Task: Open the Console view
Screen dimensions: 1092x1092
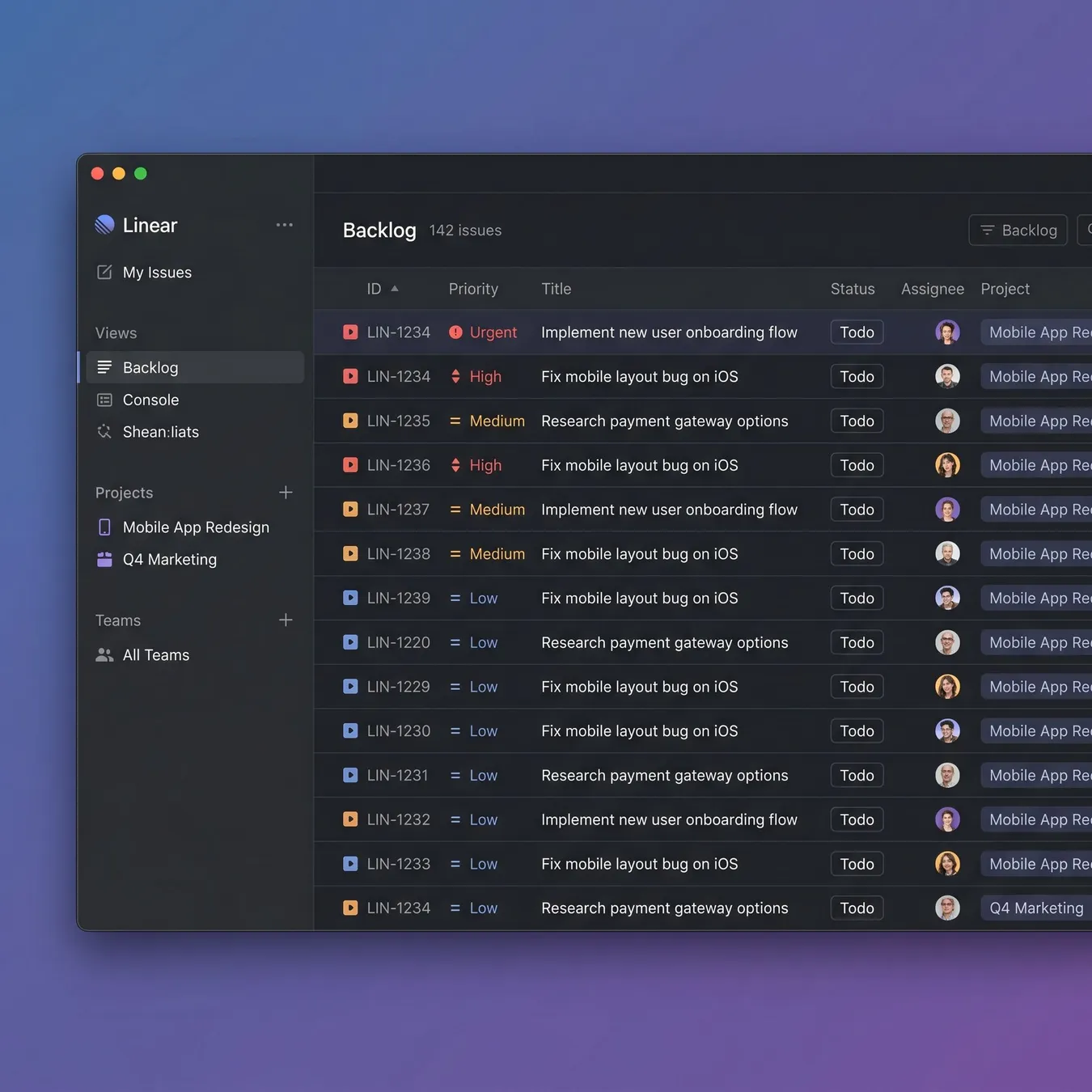Action: (x=150, y=400)
